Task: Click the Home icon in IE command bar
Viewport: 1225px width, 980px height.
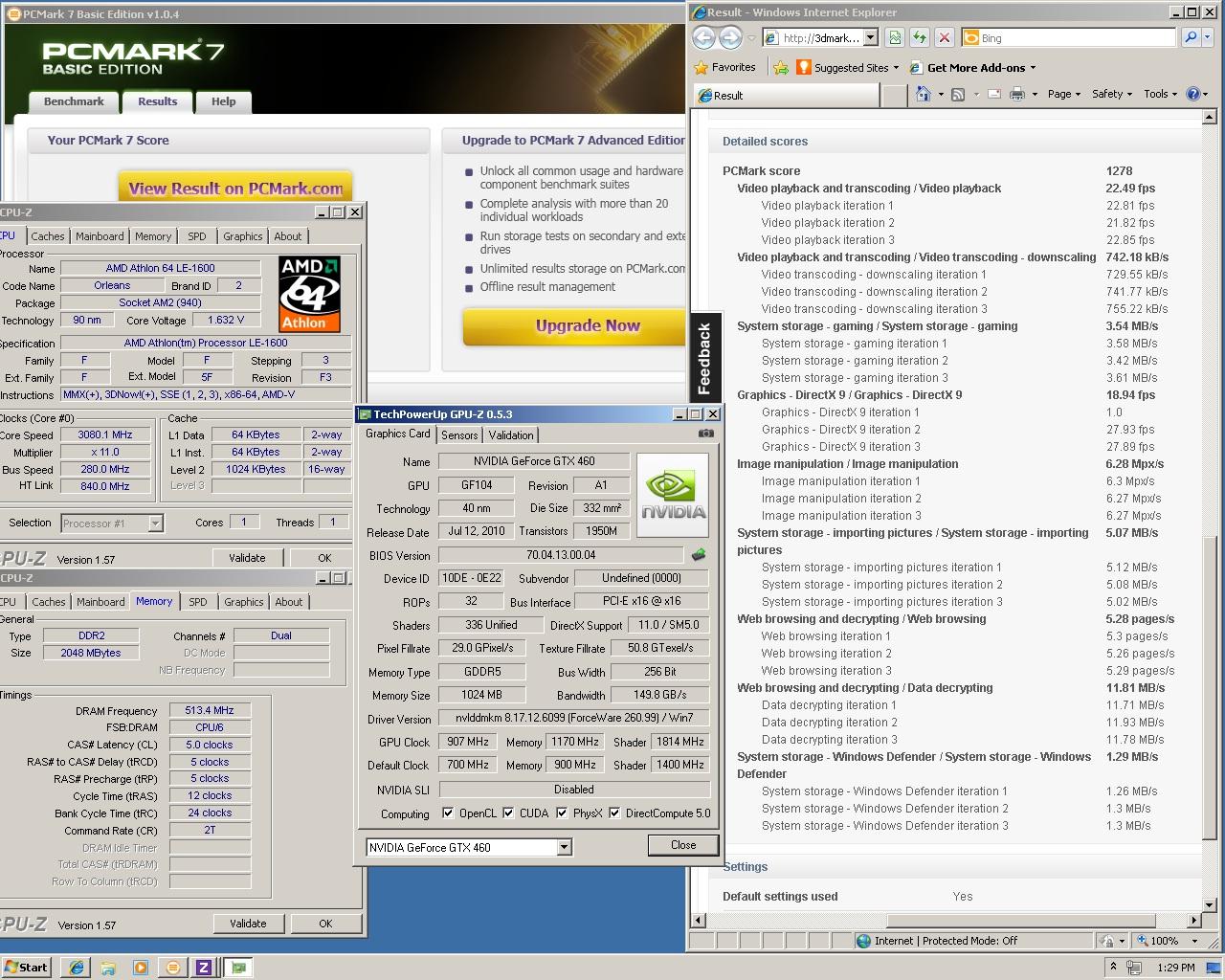Action: tap(923, 94)
